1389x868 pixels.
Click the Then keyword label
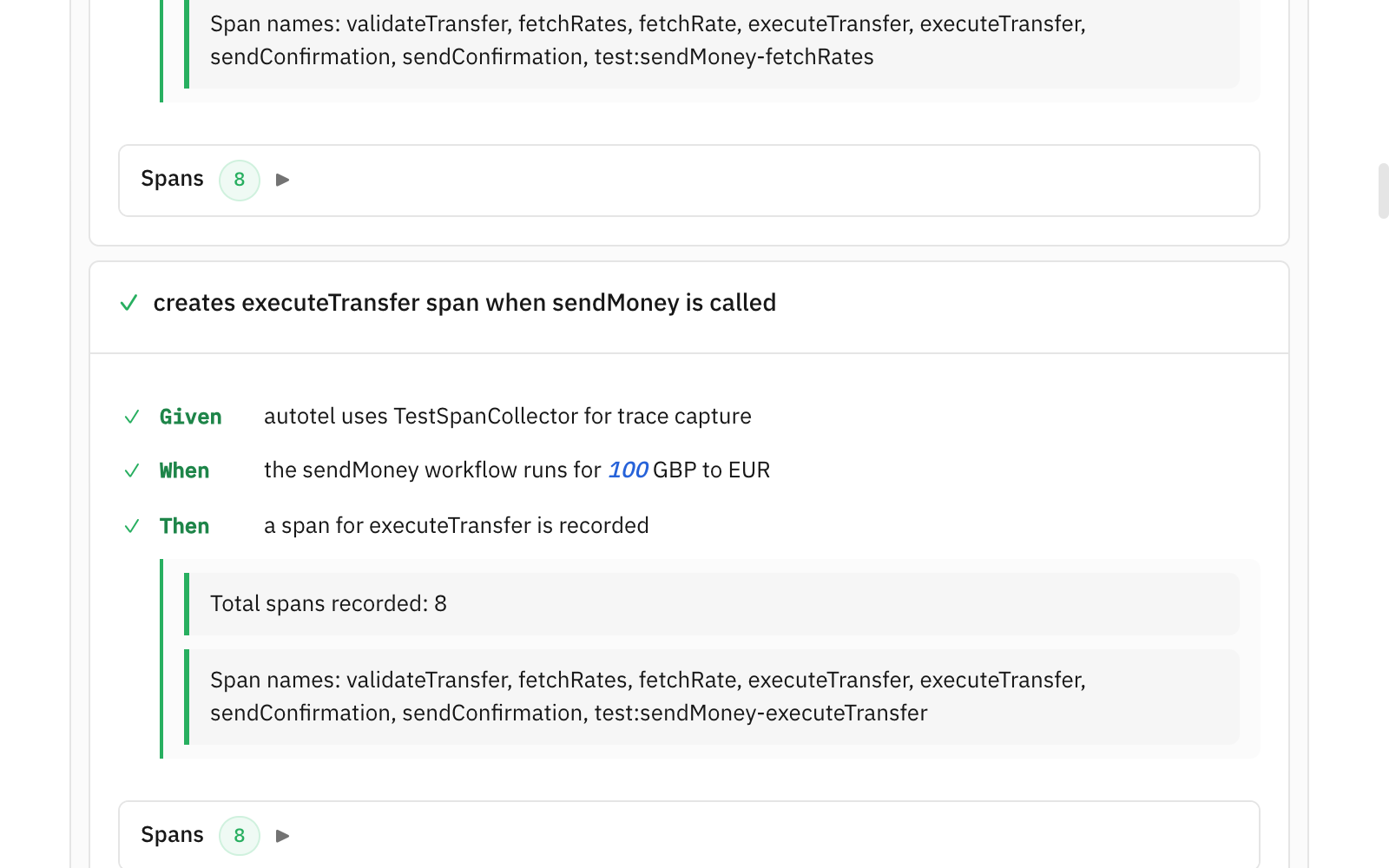(184, 527)
